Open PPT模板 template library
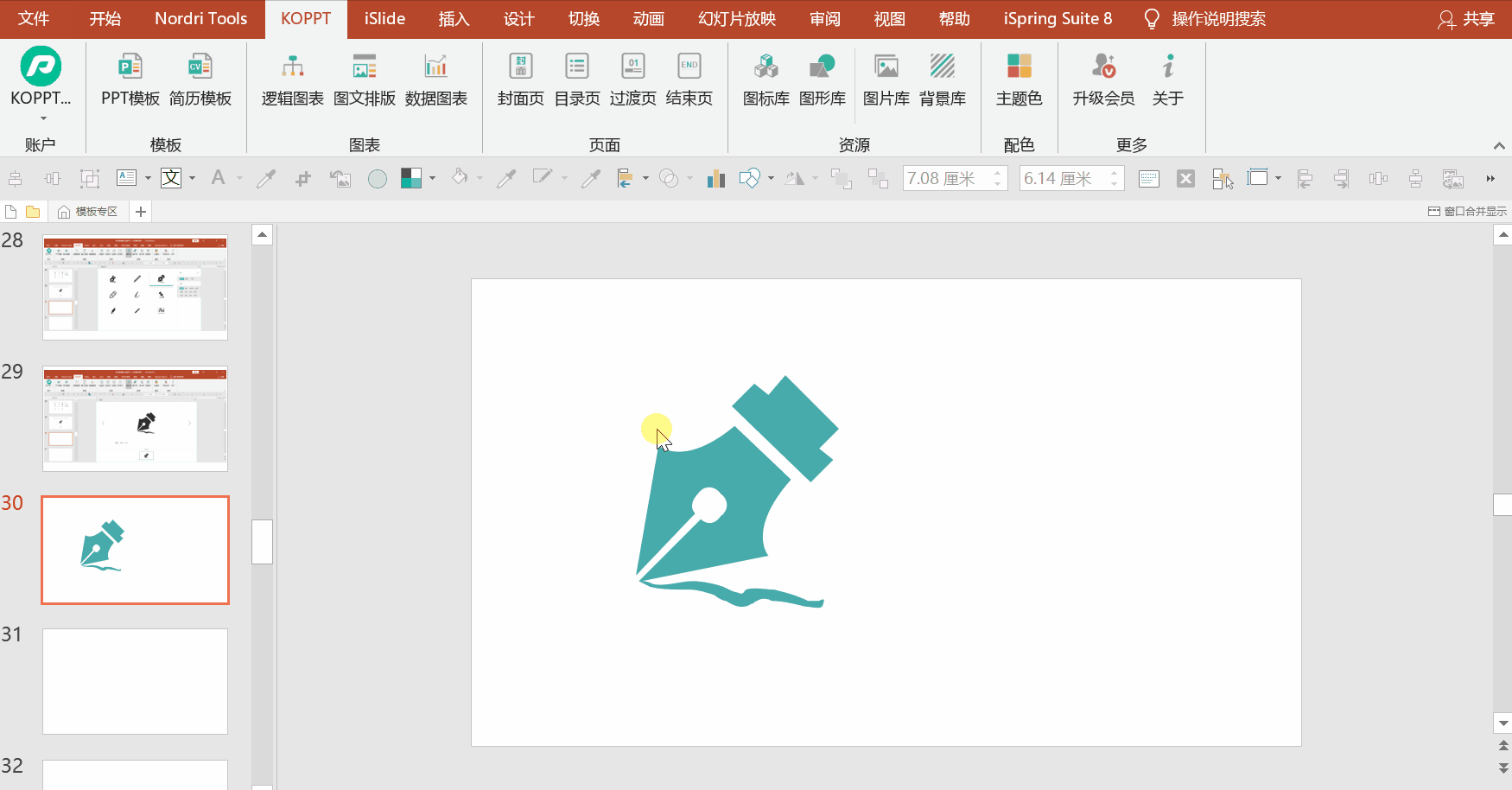The height and width of the screenshot is (790, 1512). tap(130, 78)
